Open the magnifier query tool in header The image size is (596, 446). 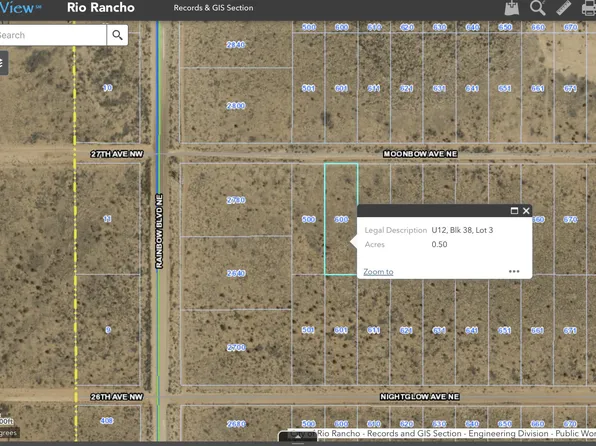coord(537,8)
